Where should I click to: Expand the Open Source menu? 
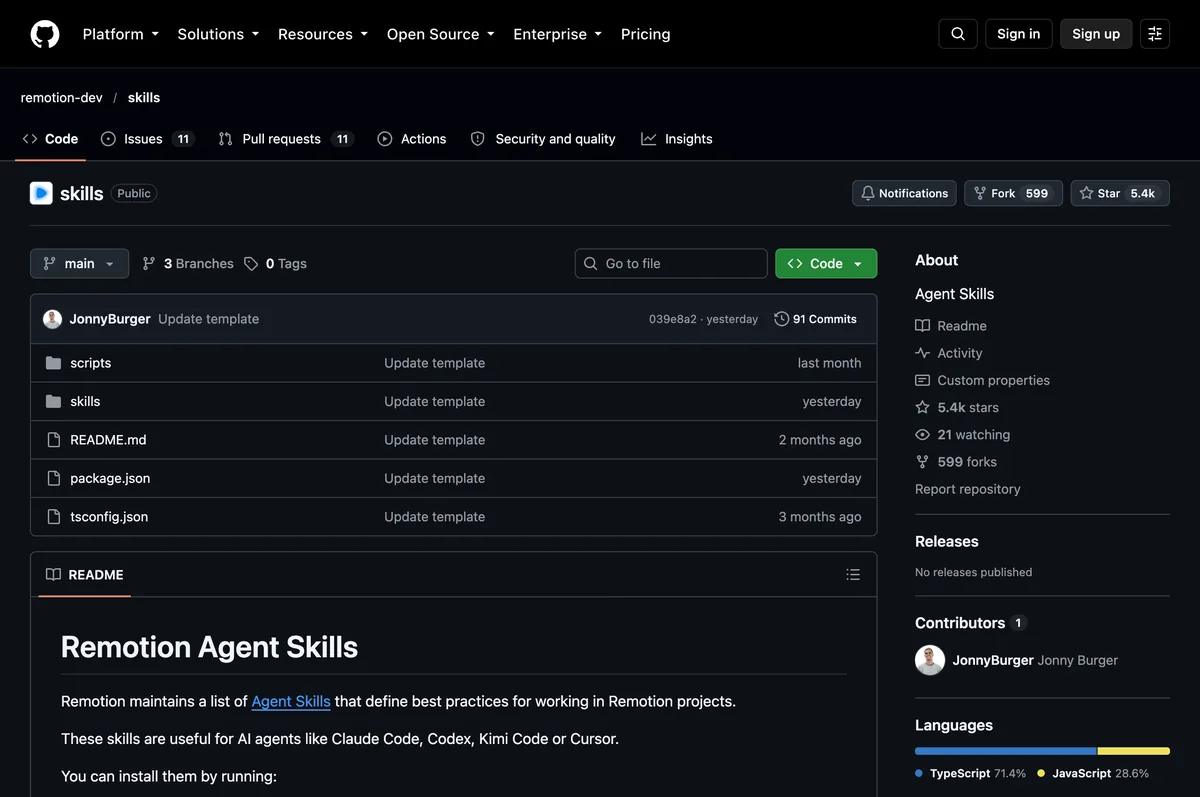(441, 34)
